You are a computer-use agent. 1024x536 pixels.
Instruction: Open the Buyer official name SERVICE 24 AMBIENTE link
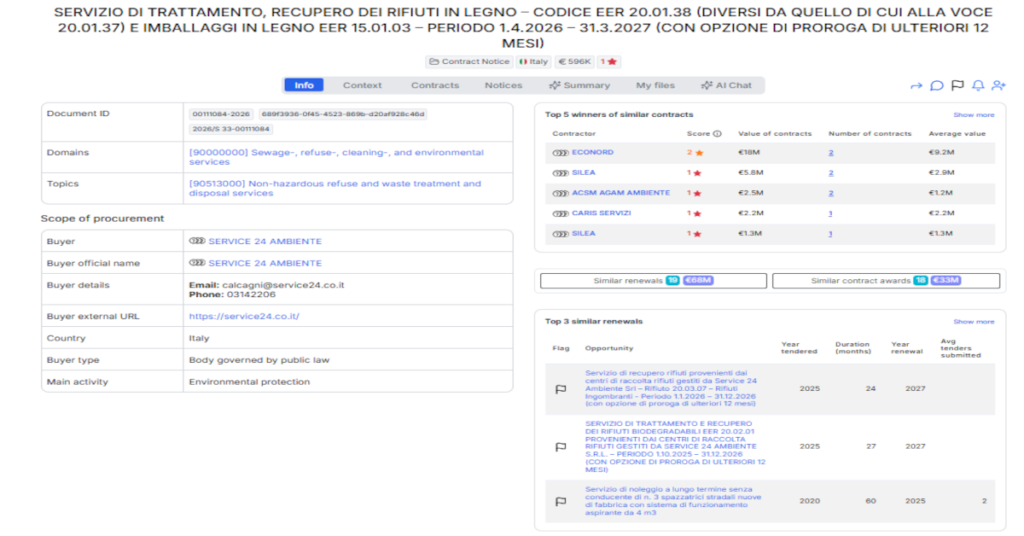264,263
